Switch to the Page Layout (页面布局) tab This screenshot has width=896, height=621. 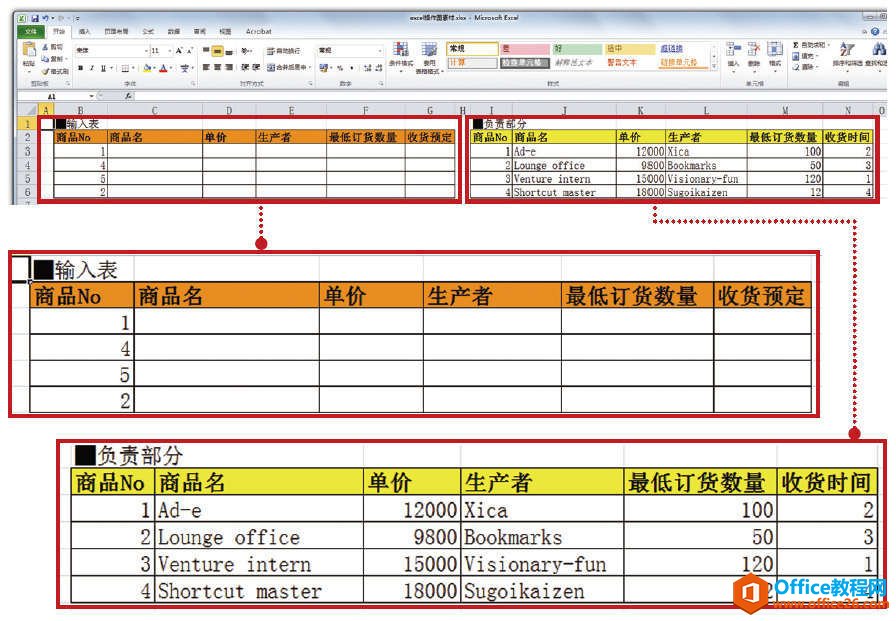coord(116,31)
